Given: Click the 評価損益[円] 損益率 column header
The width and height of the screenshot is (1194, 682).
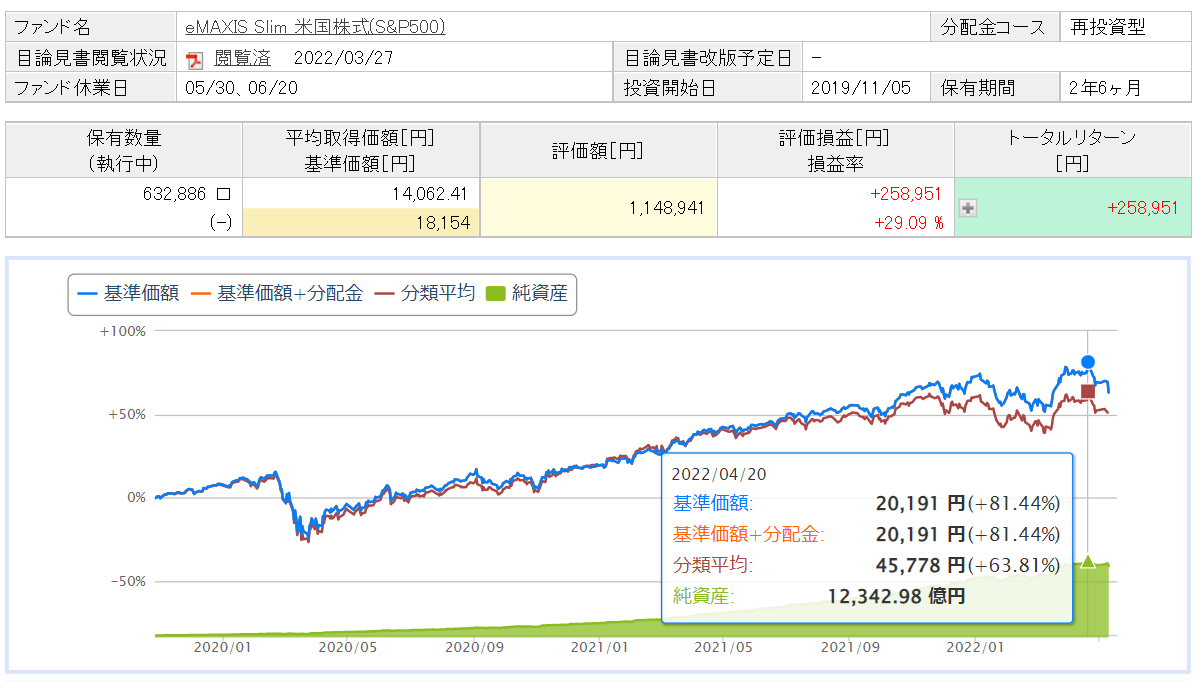Looking at the screenshot, I should coord(835,150).
